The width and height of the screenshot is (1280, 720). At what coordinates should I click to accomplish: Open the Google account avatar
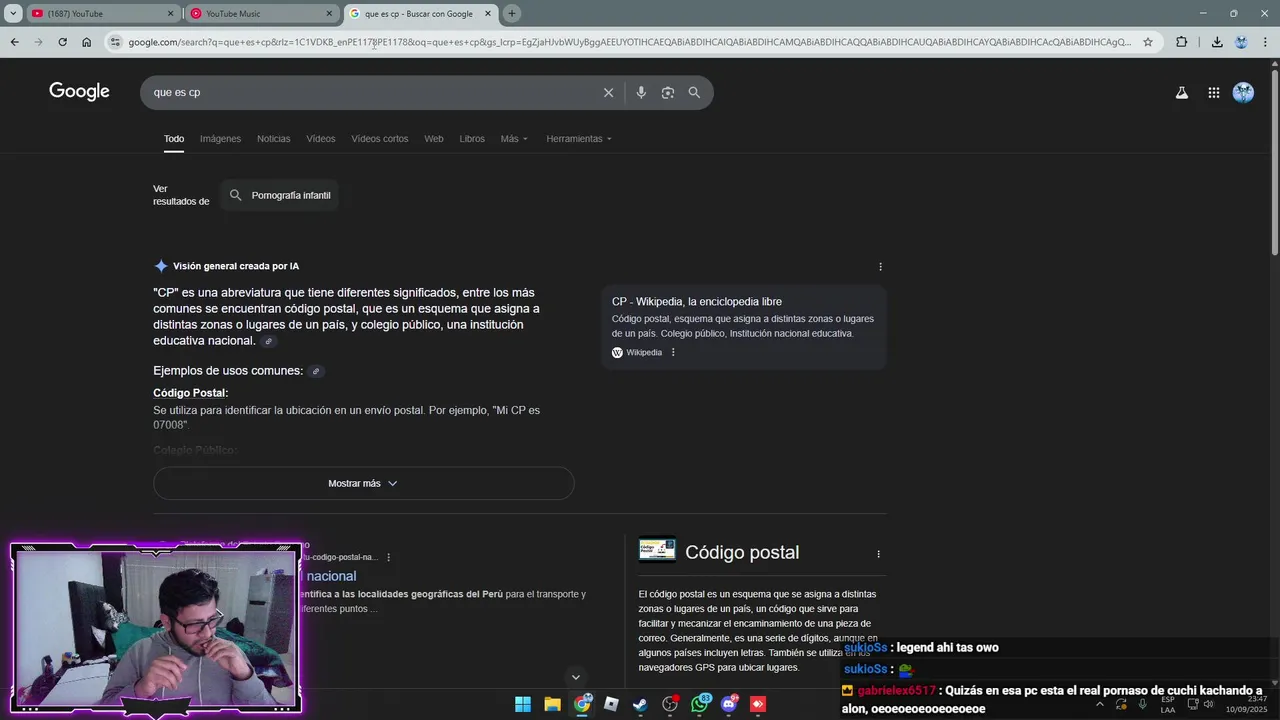tap(1243, 92)
